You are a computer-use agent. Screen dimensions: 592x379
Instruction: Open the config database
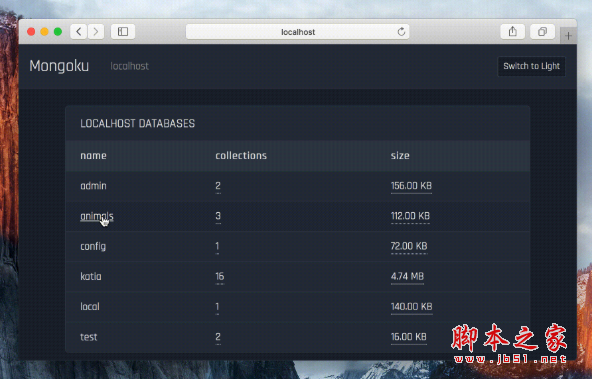[x=93, y=247]
